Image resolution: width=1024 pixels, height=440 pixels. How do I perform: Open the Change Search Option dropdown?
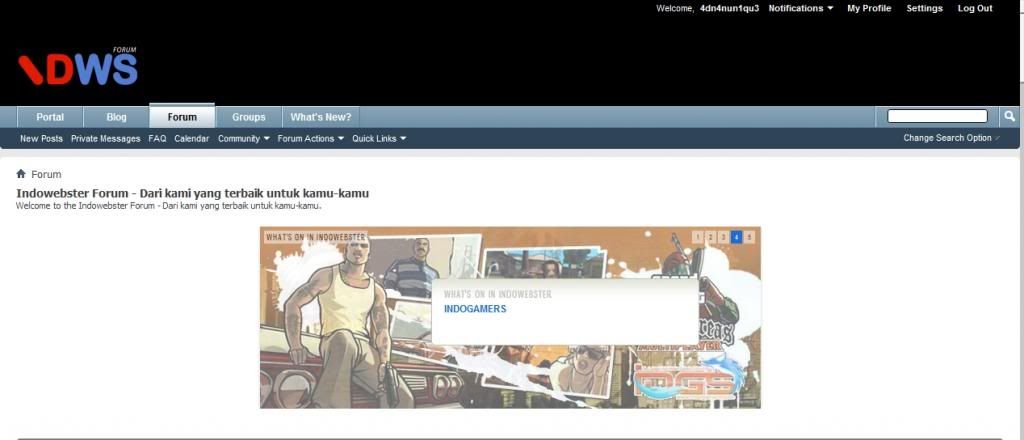point(952,138)
